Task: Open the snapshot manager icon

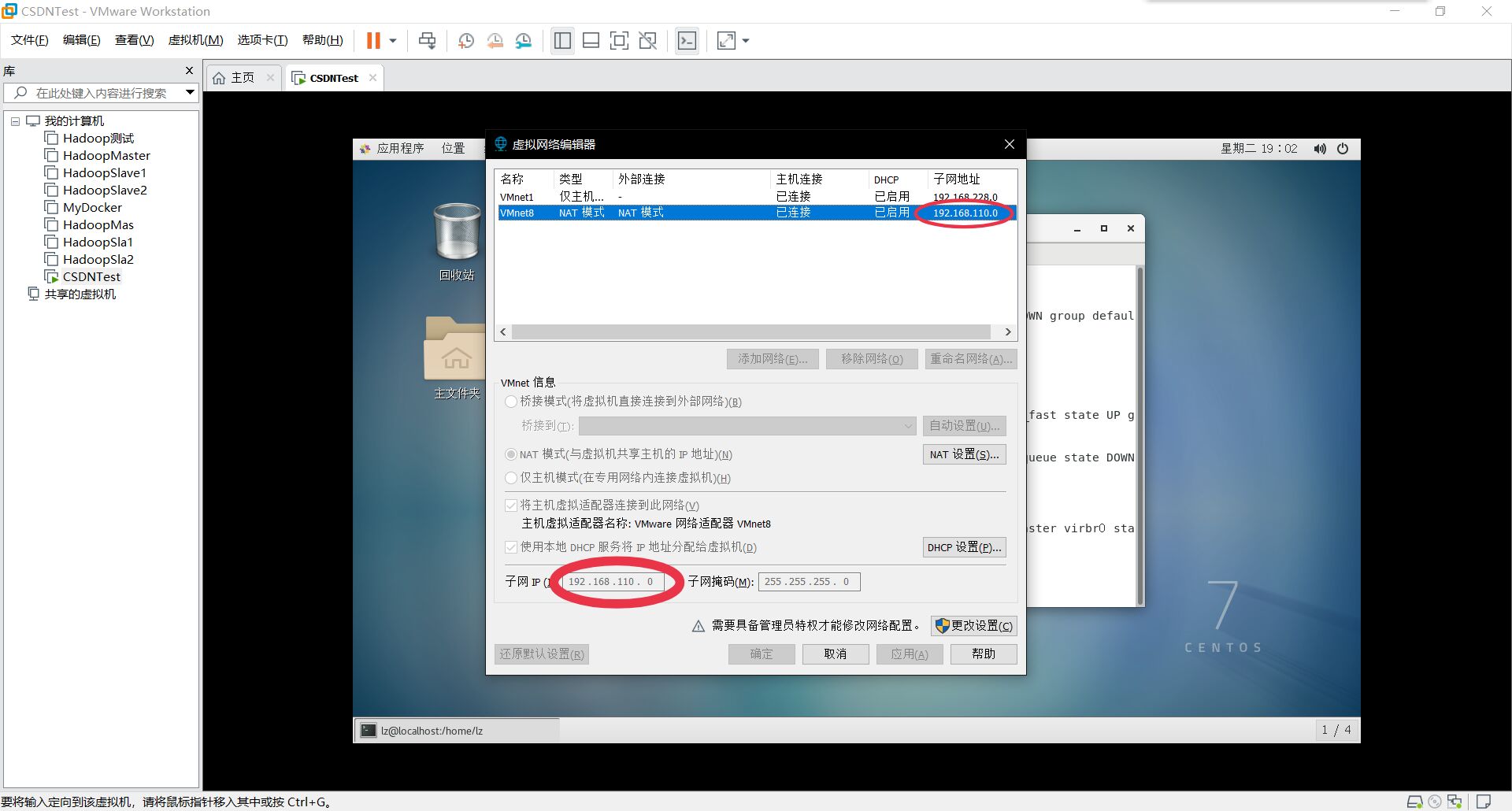Action: coord(524,40)
